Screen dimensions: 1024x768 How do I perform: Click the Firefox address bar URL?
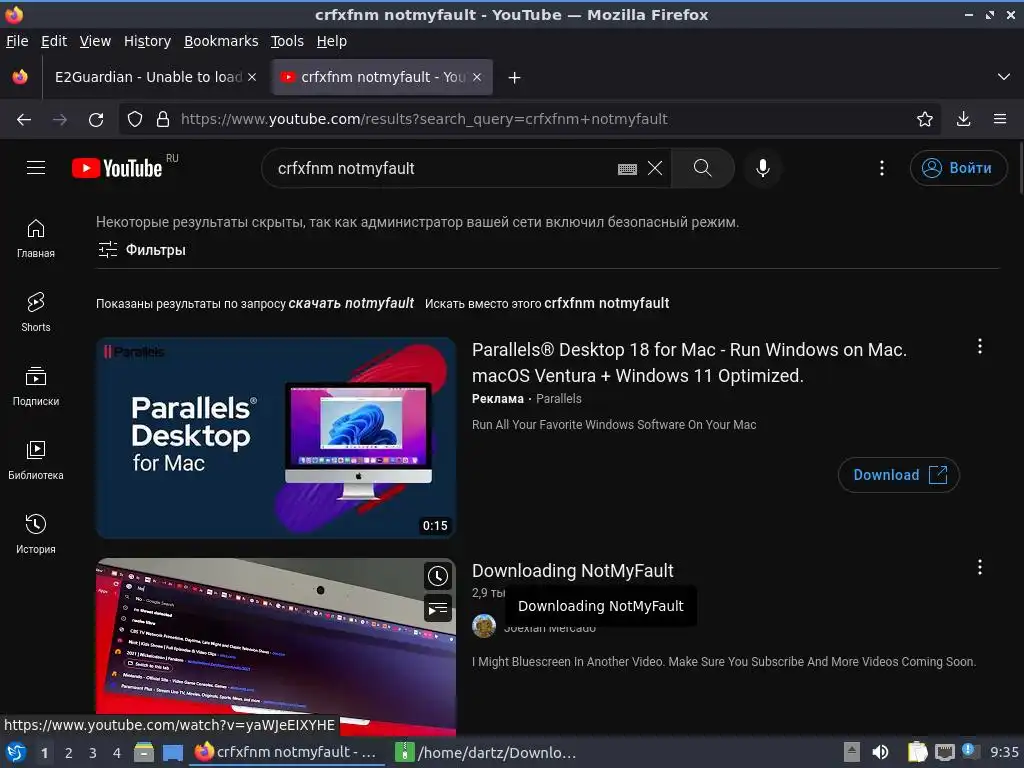coord(424,119)
